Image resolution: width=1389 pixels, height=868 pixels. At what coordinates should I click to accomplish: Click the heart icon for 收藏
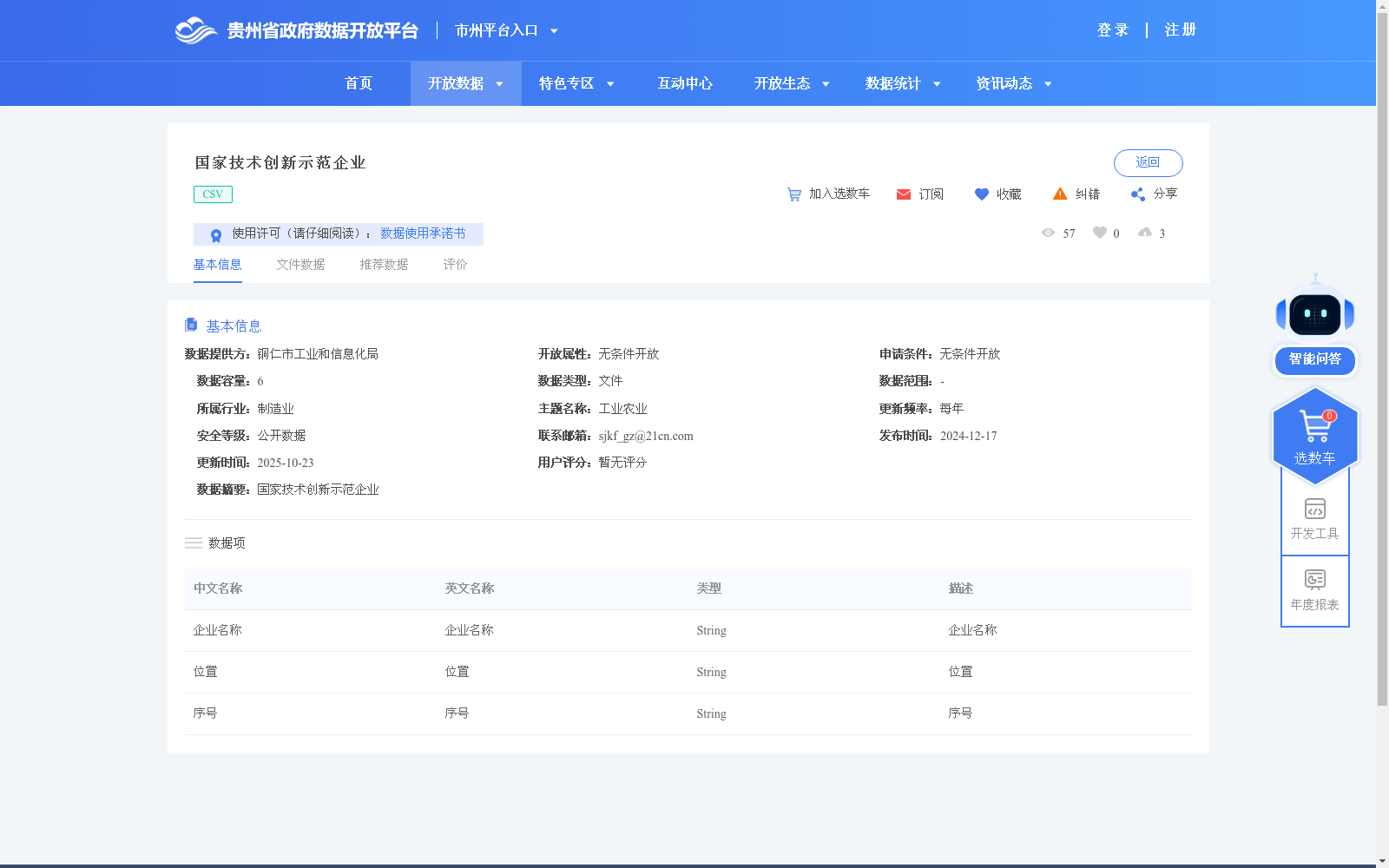pyautogui.click(x=982, y=194)
